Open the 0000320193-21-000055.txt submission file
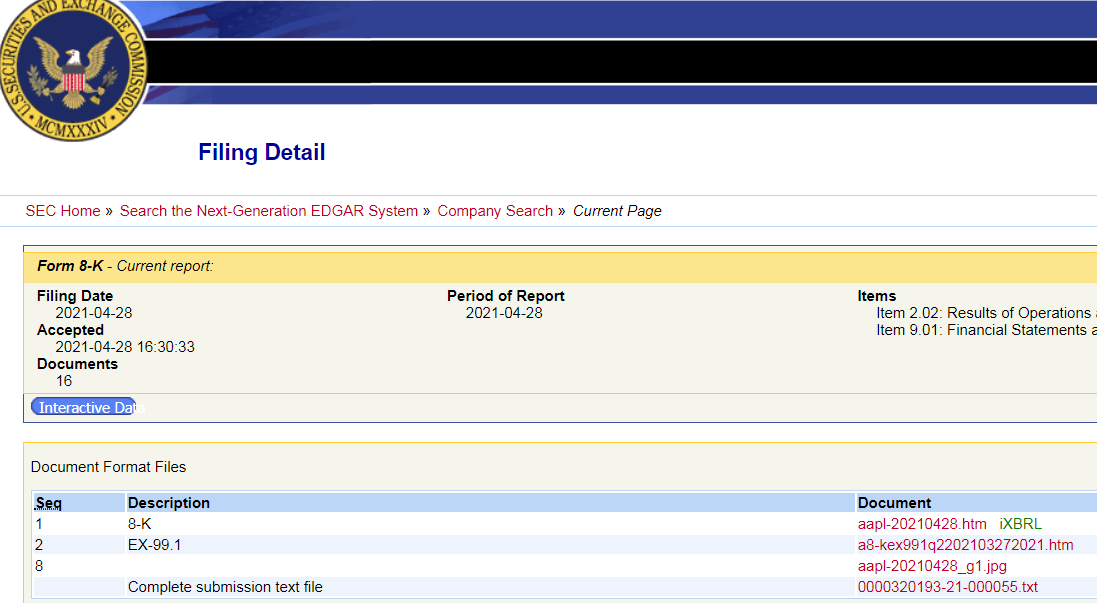Image resolution: width=1097 pixels, height=603 pixels. [x=948, y=587]
